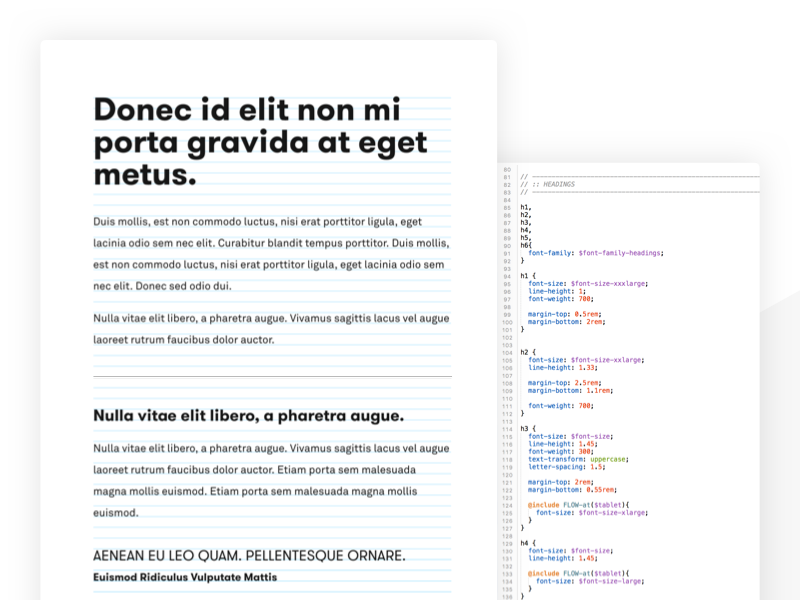Click code 'font-size: $font-size-xxlarge;'
Screen dimensions: 800x600
[x=586, y=360]
